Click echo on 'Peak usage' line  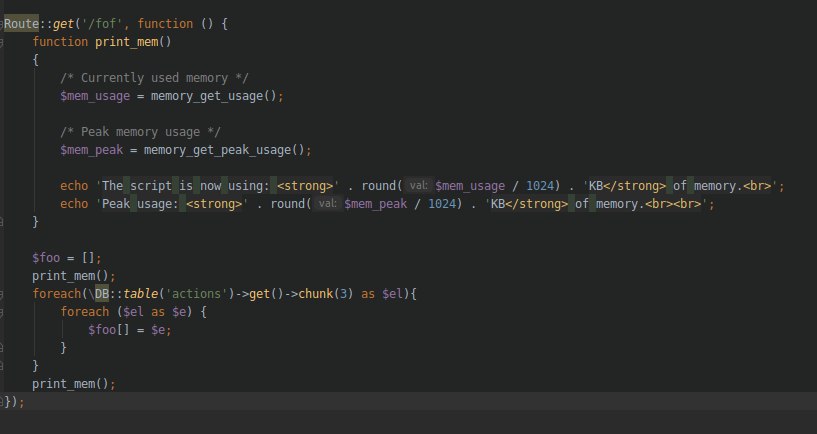pos(74,204)
